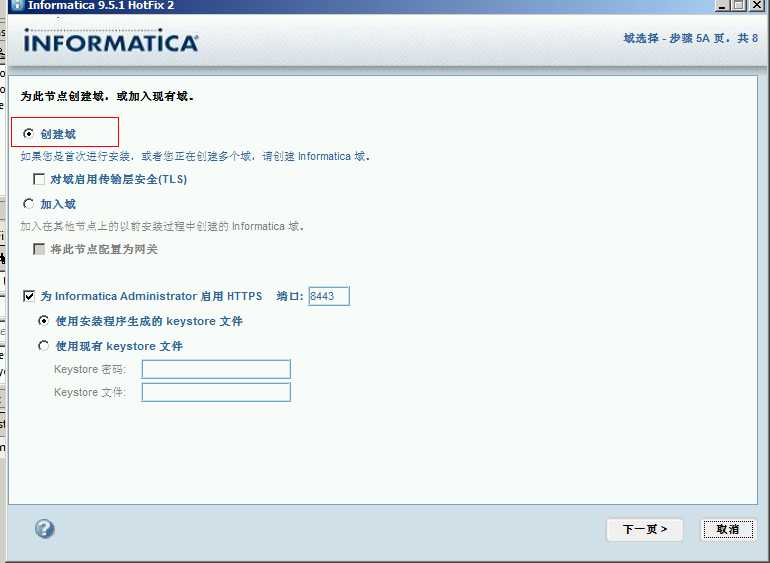
Task: Click the Keystore 密码 input field
Action: [216, 369]
